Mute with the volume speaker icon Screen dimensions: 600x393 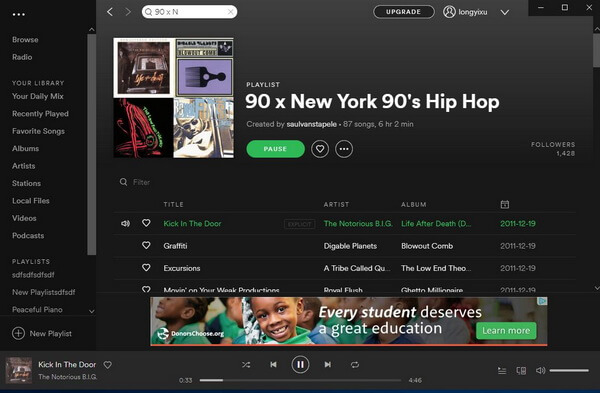coord(540,370)
